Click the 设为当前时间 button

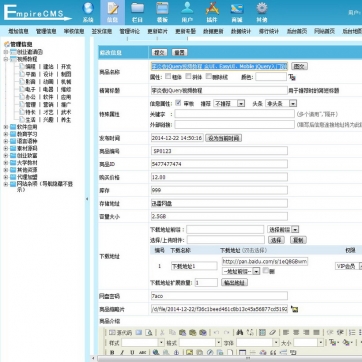pyautogui.click(x=224, y=138)
